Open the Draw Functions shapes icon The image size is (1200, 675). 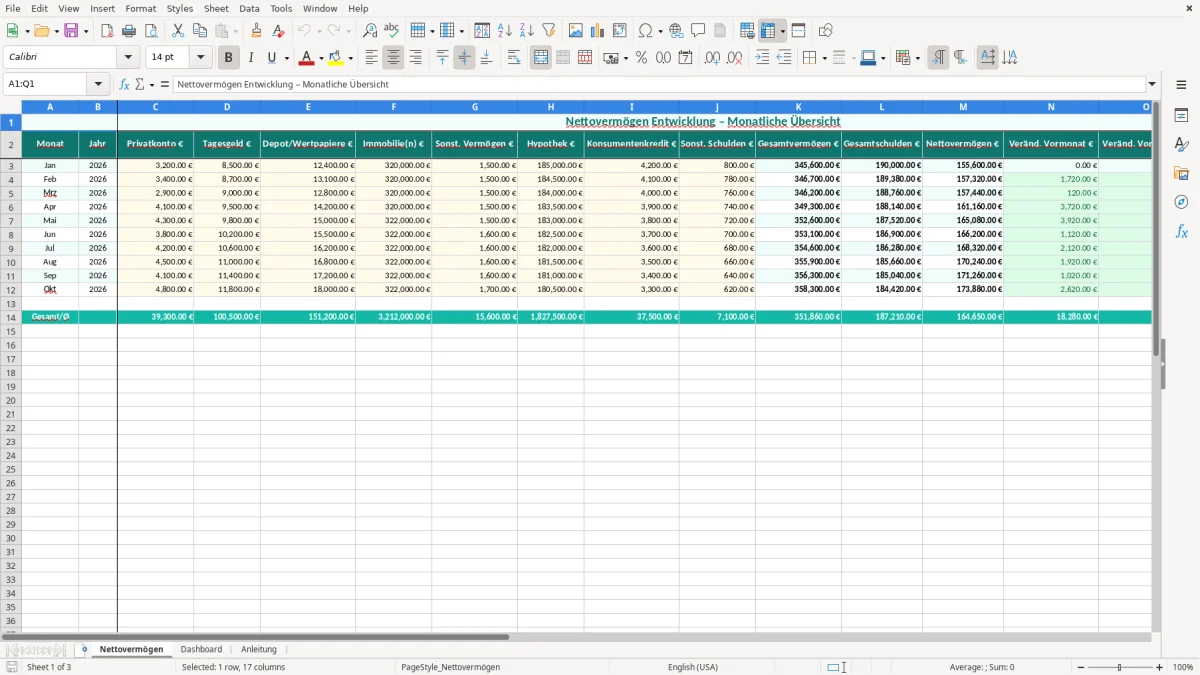[826, 31]
